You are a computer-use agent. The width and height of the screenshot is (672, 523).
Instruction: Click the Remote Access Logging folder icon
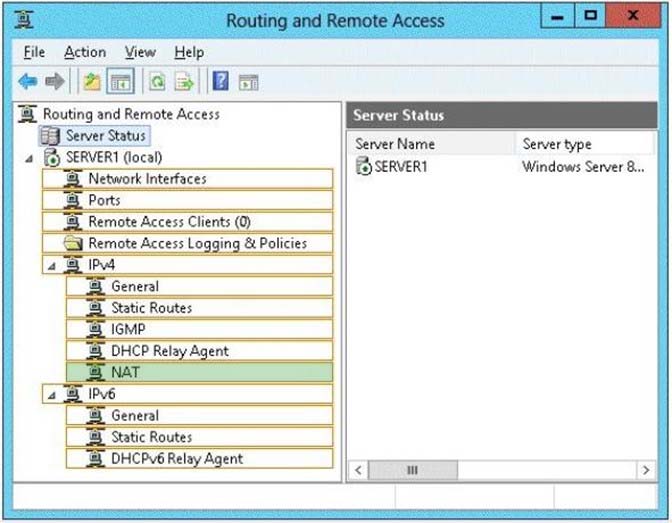point(73,243)
